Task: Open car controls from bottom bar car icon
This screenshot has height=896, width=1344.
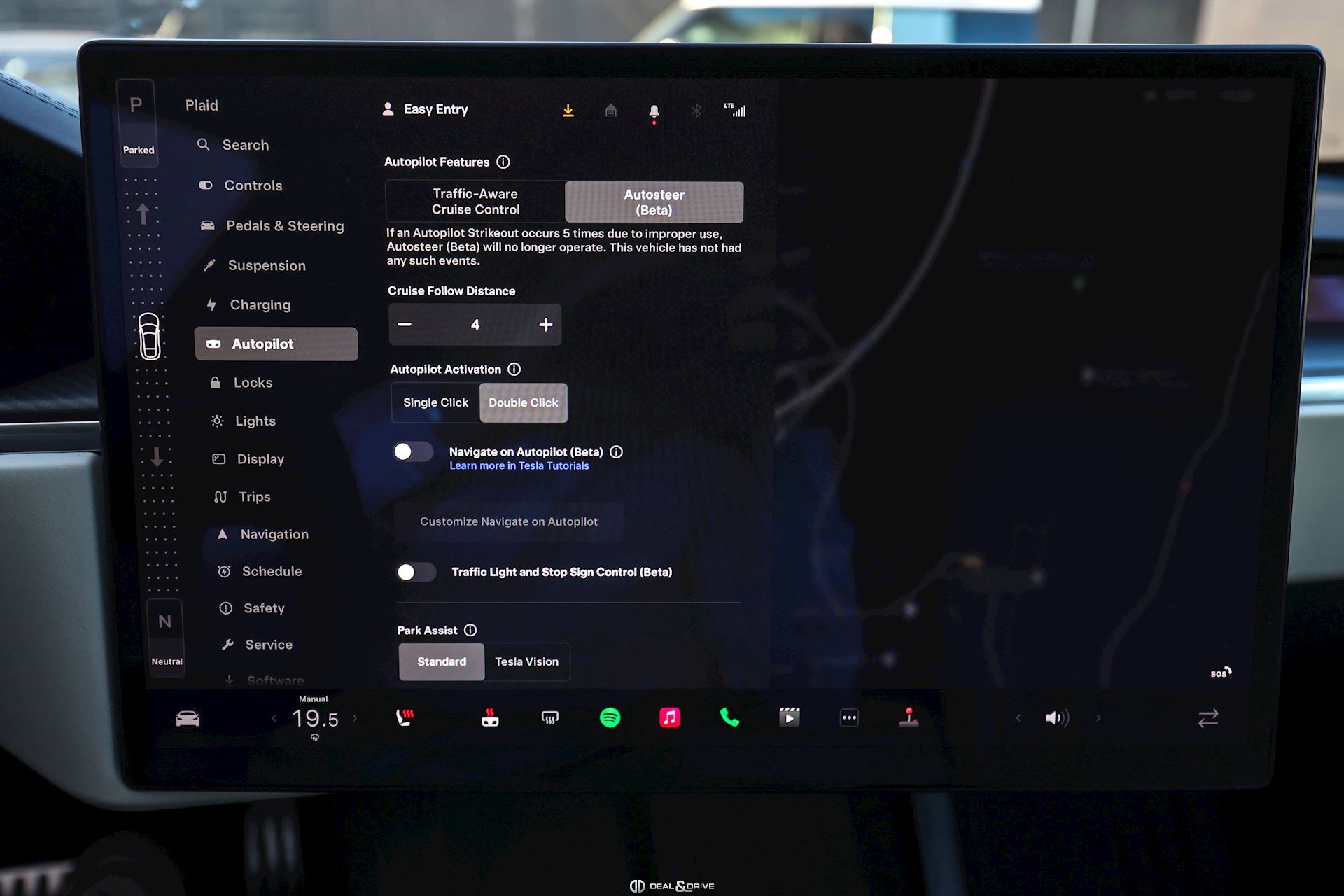Action: 188,719
